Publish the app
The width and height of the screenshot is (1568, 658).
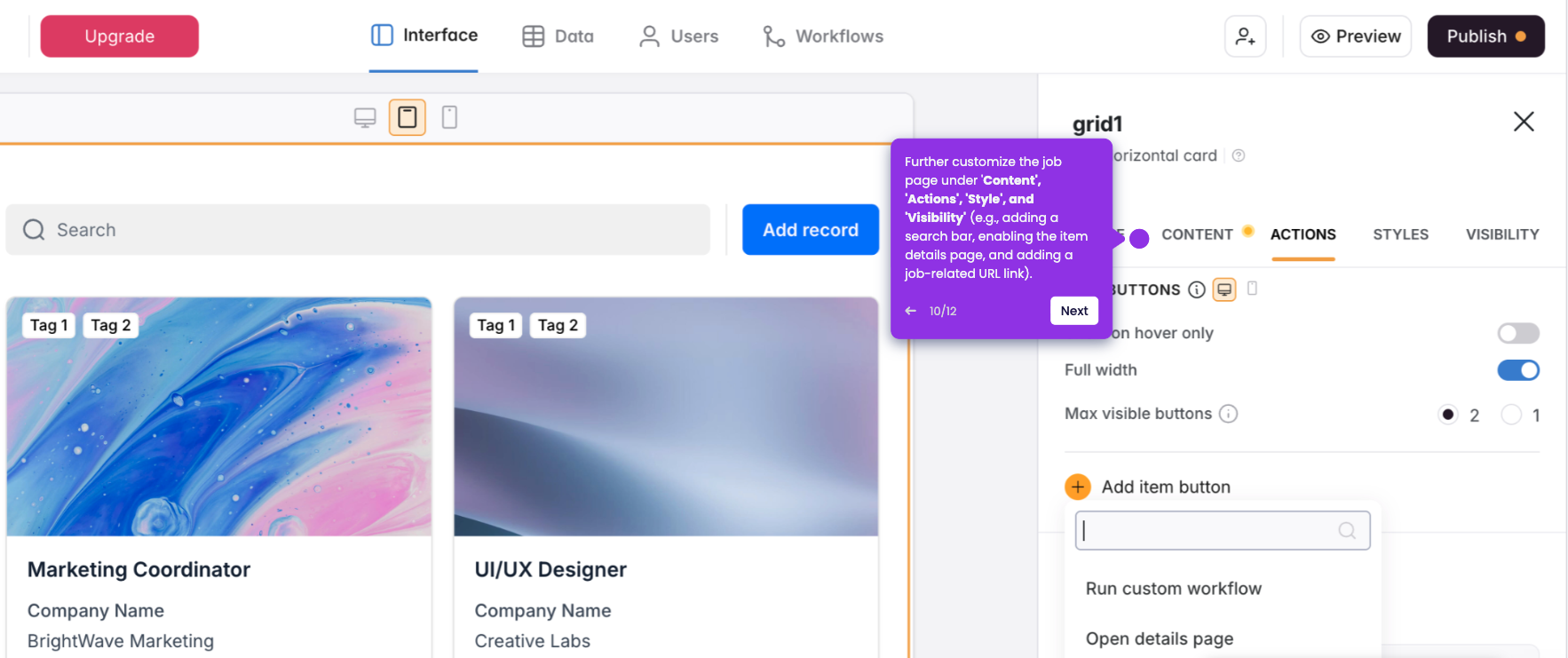point(1485,36)
